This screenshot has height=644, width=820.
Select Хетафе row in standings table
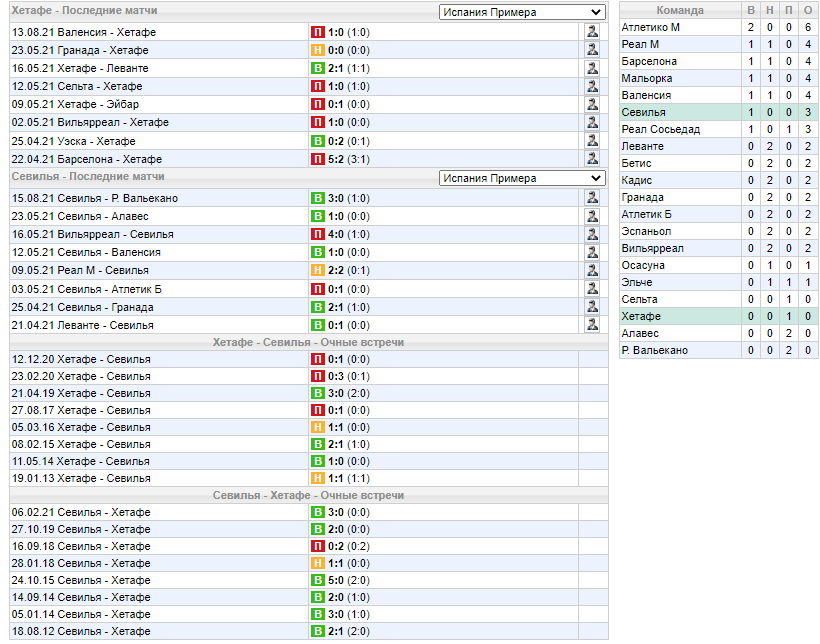click(x=719, y=316)
